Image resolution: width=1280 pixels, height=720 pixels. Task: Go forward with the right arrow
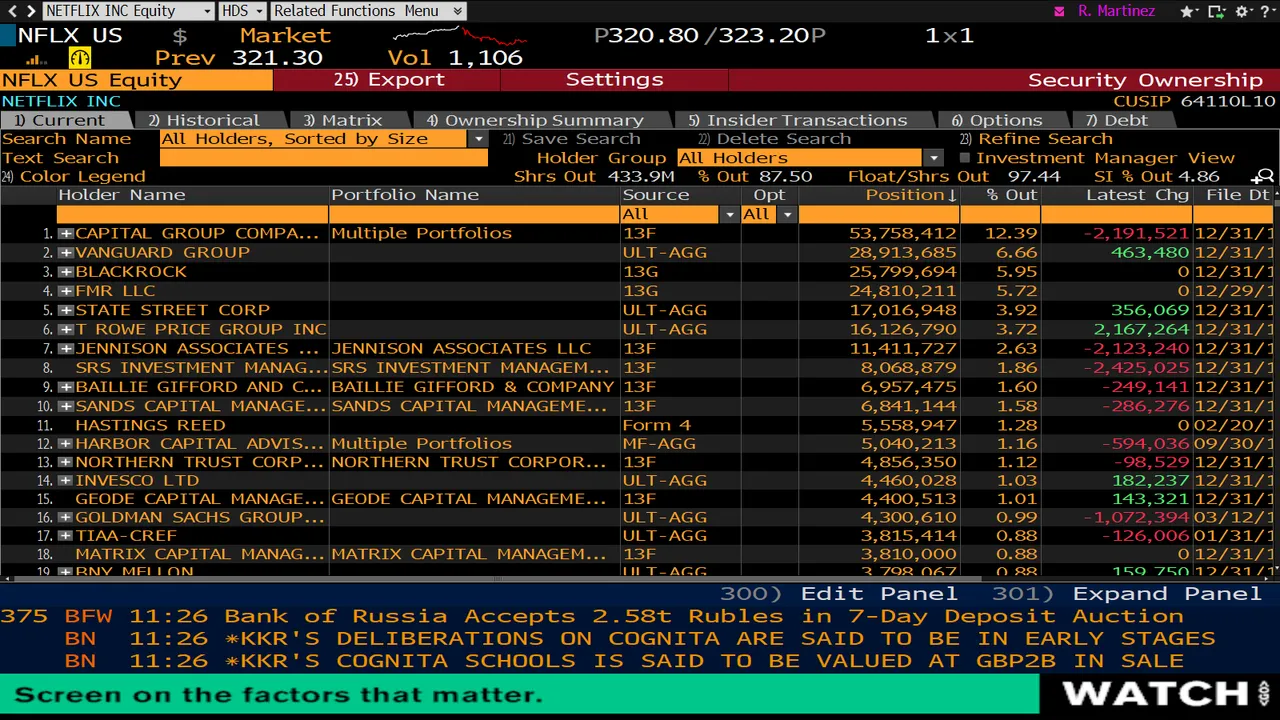click(x=29, y=11)
